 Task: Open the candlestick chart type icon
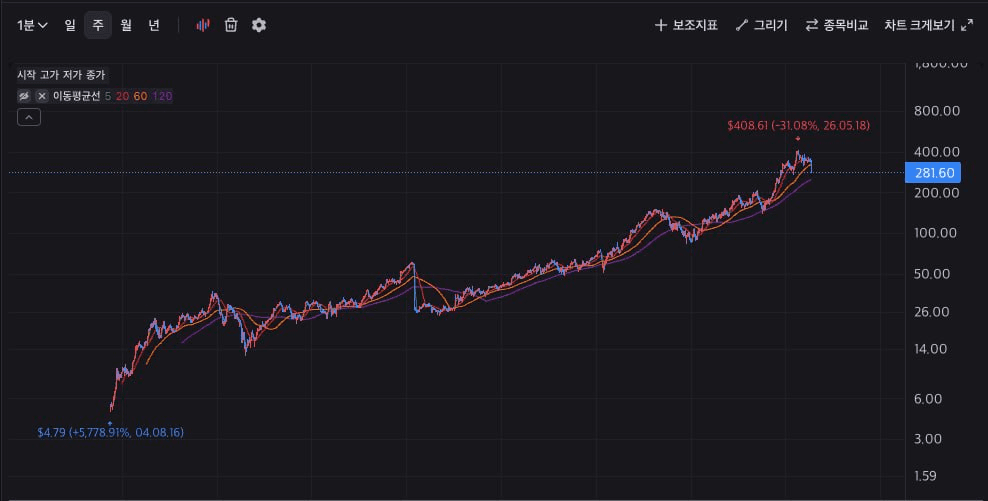[x=203, y=25]
